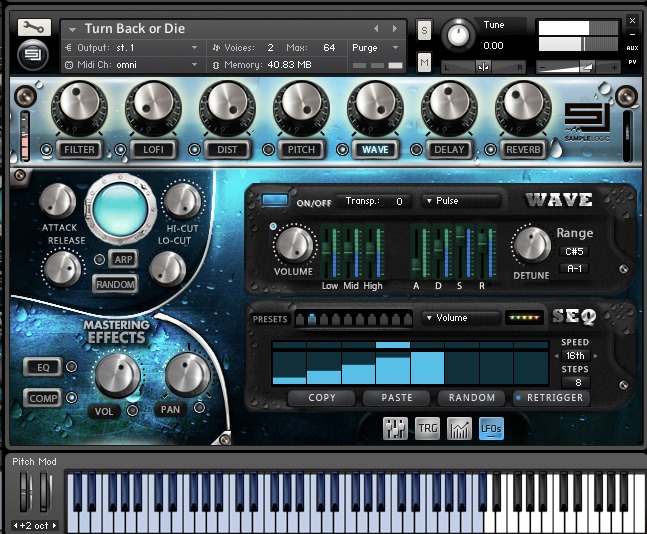Click the step graph icon beside TRG

(459, 428)
